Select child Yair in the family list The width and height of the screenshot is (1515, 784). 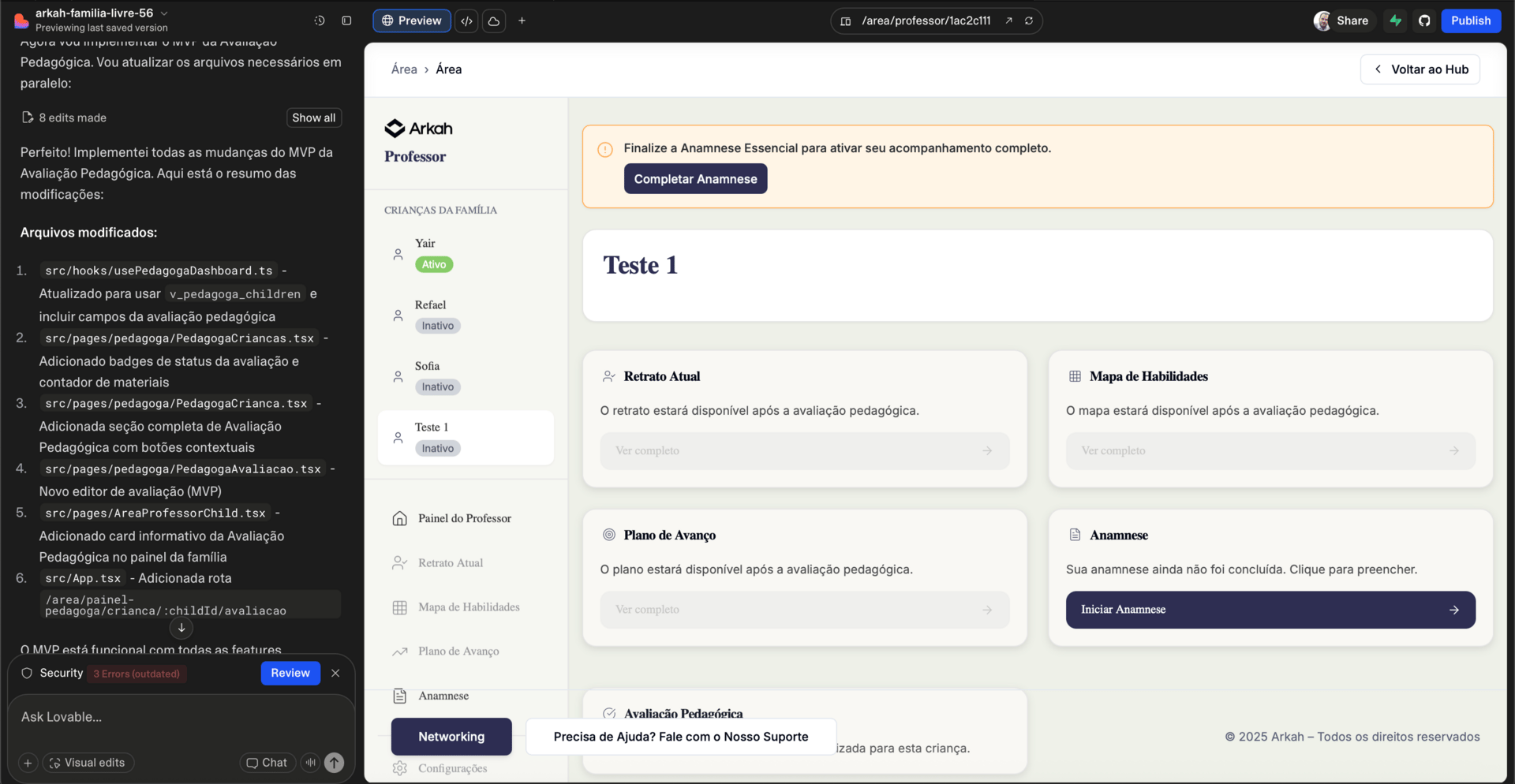point(466,254)
